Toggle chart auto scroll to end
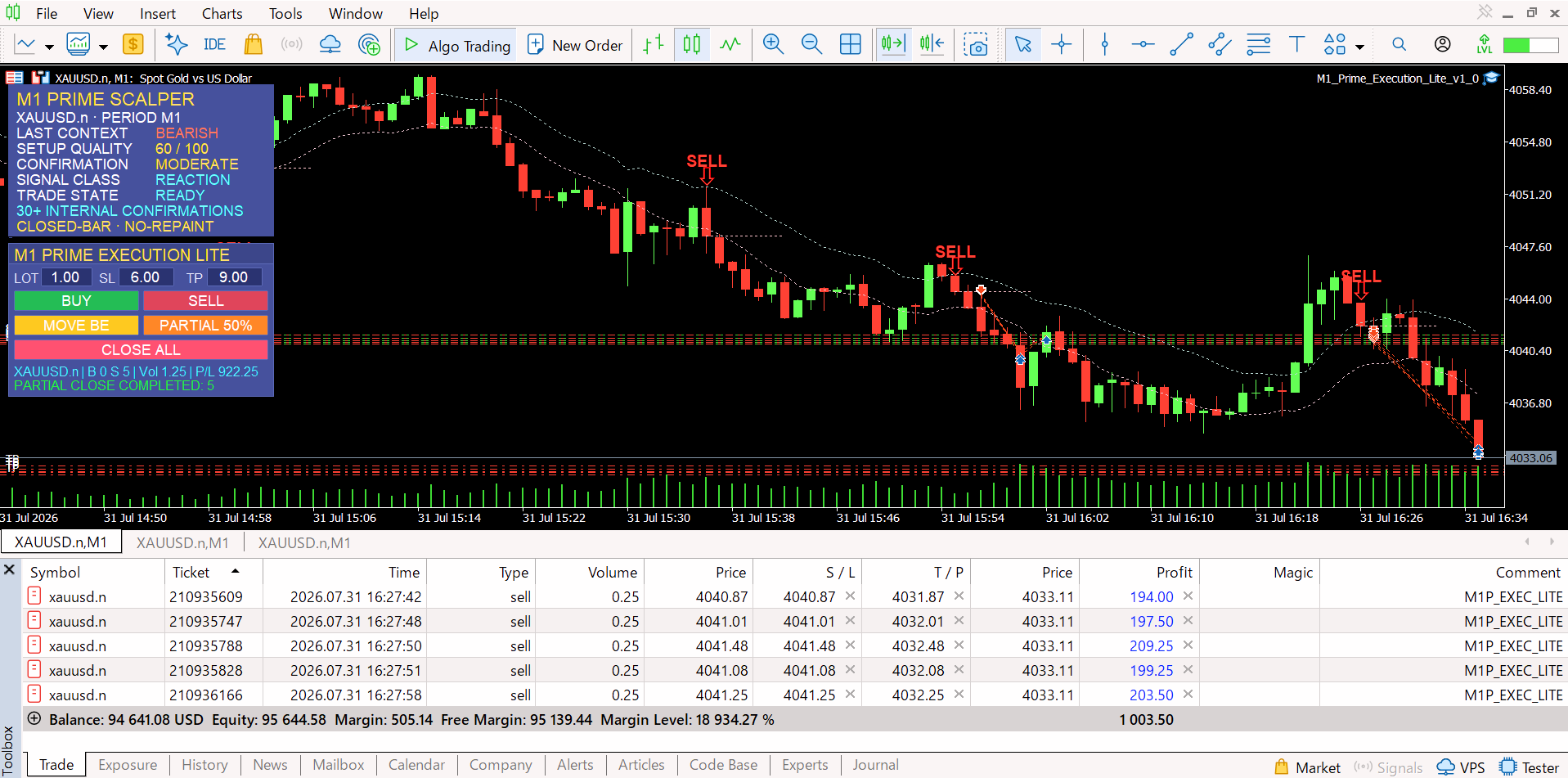Viewport: 1568px width, 778px height. 893,44
